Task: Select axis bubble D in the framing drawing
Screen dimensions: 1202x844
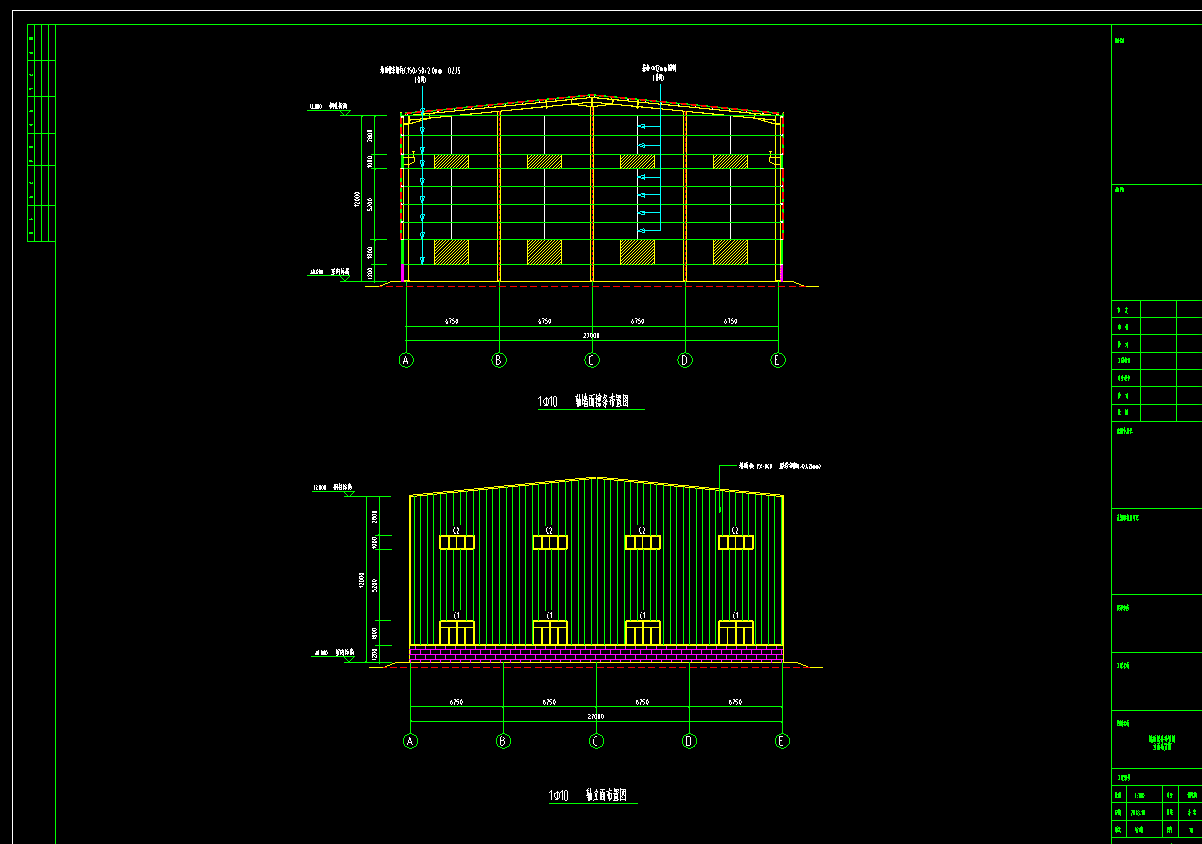Action: (x=685, y=360)
